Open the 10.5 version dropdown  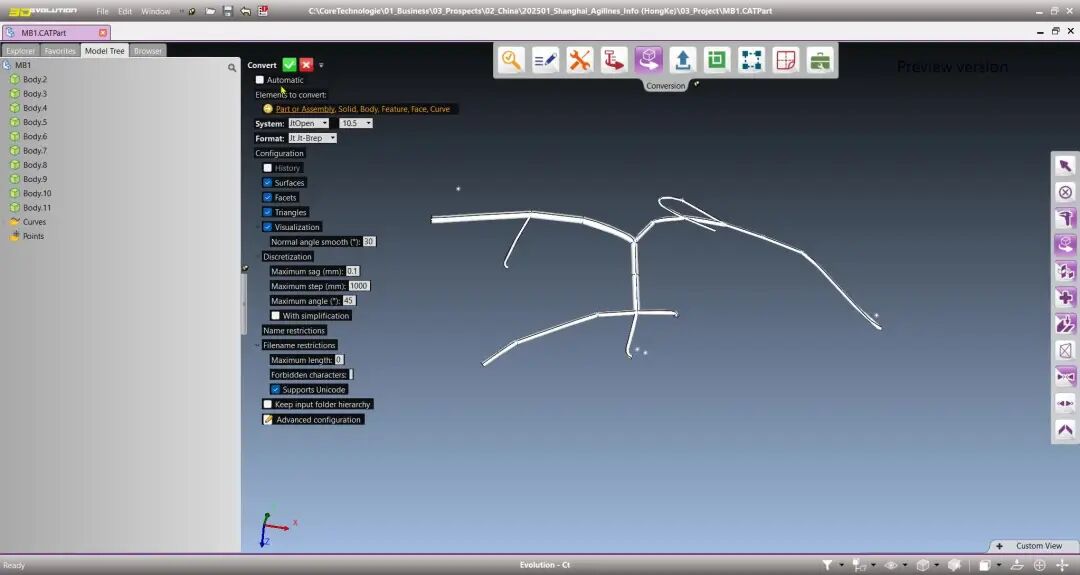[356, 123]
